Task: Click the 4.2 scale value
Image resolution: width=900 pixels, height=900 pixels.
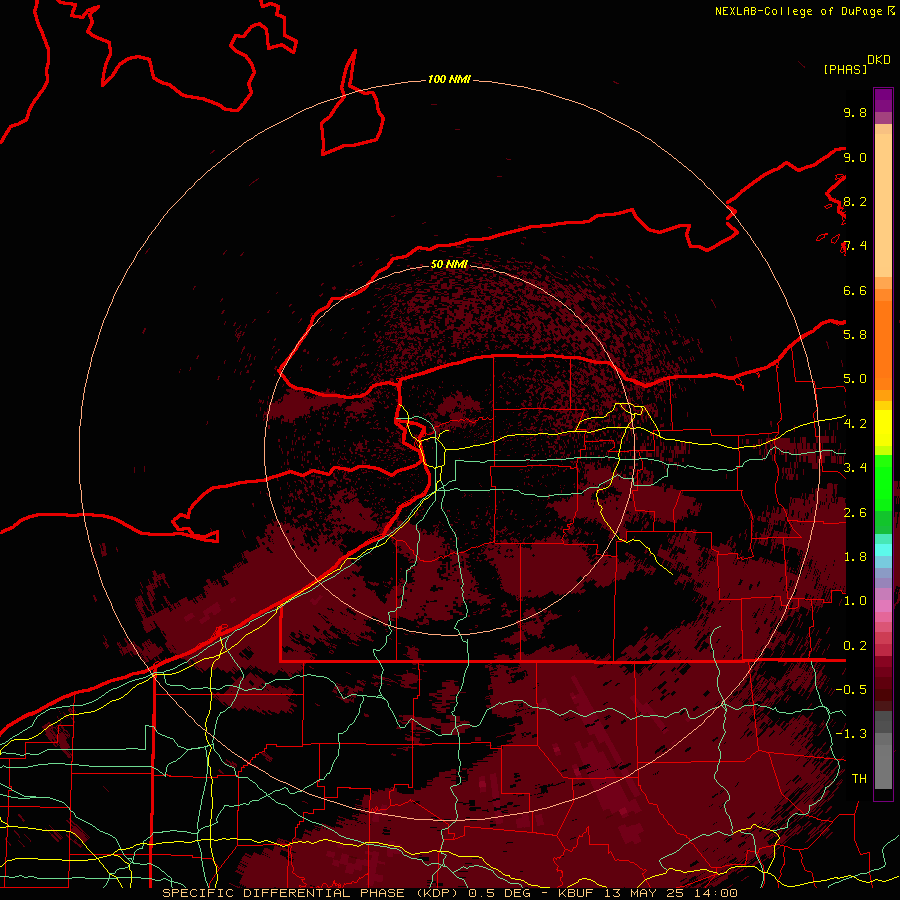Action: 855,424
